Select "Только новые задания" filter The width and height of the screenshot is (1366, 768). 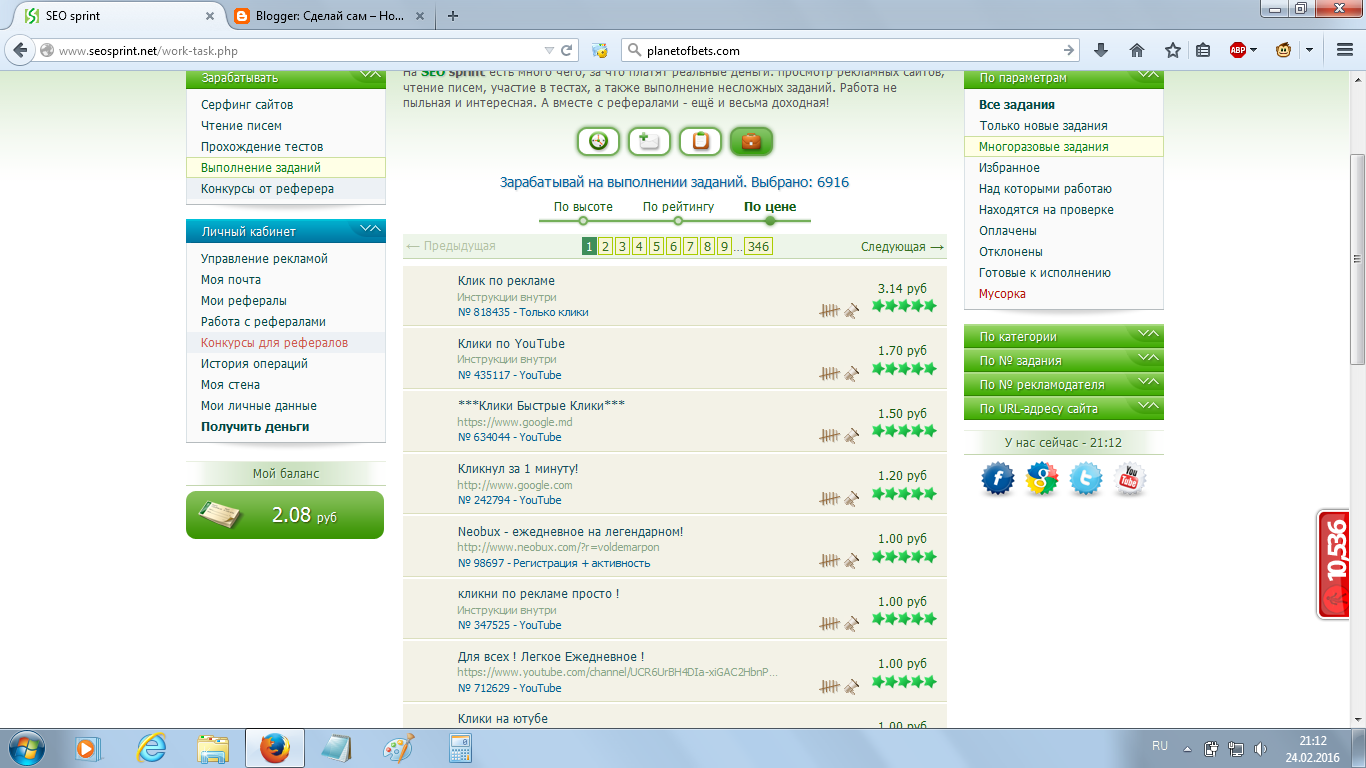coord(1043,125)
